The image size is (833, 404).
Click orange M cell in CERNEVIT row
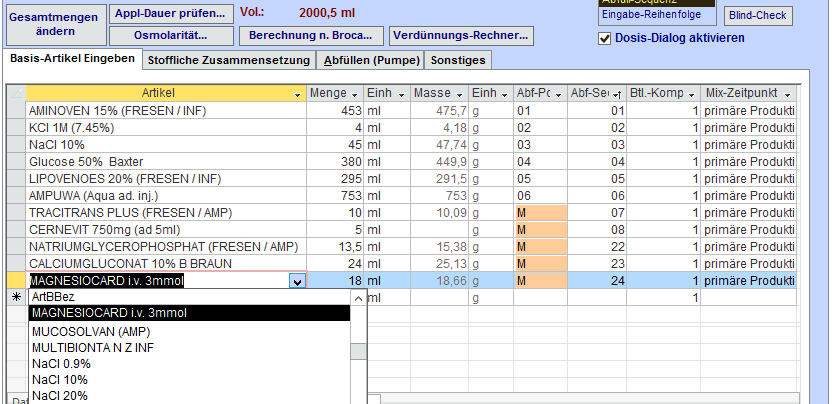(x=540, y=230)
